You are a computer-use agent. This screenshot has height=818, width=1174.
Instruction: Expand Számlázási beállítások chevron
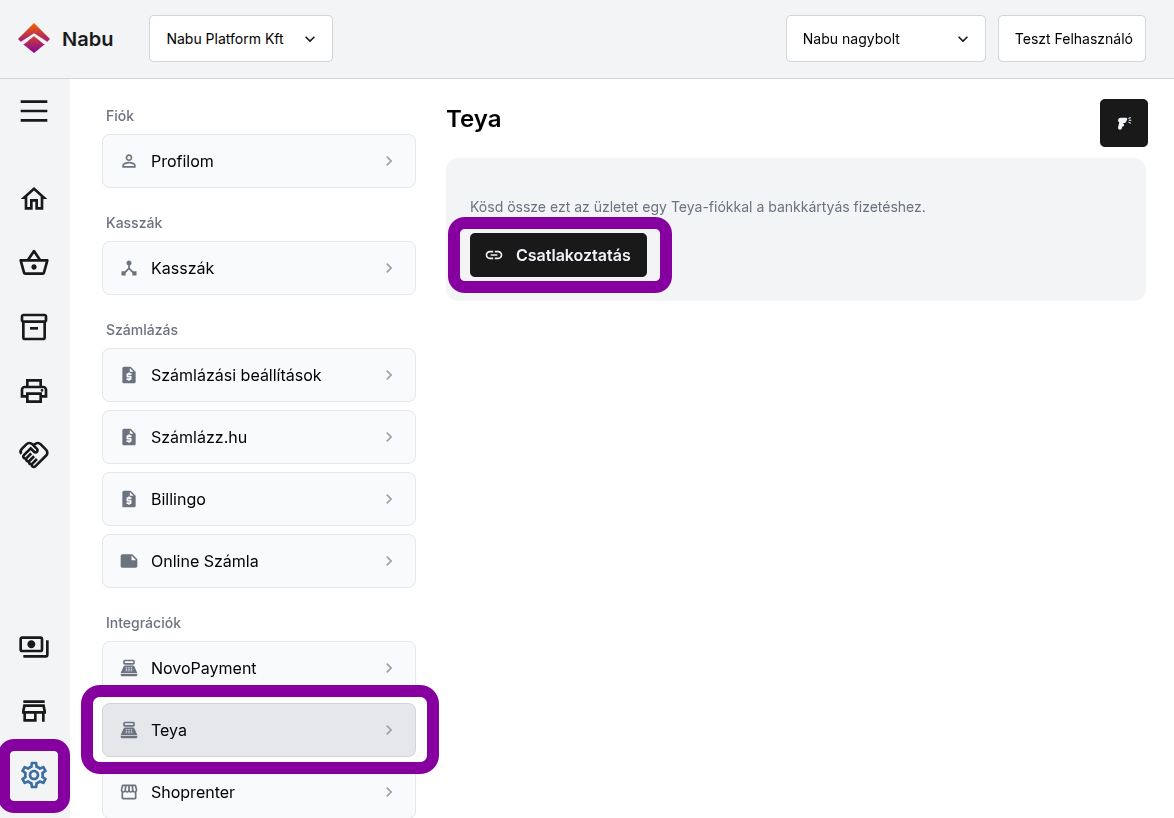[389, 375]
